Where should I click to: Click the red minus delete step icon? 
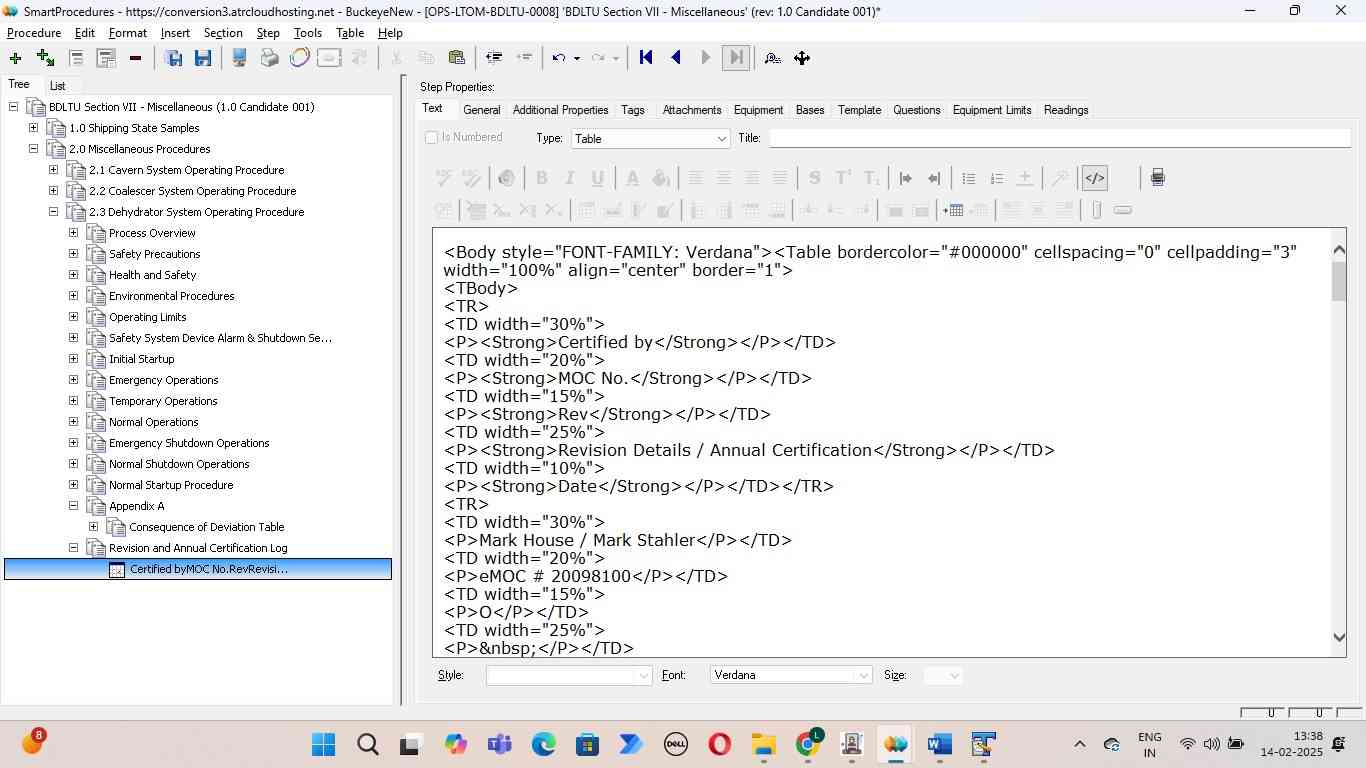[135, 58]
